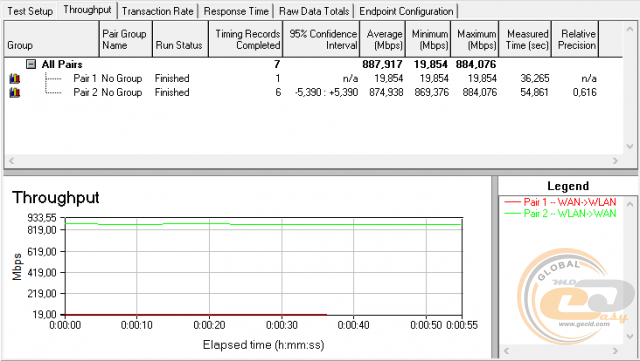Select the Pair 1 row
Image resolution: width=640 pixels, height=361 pixels.
point(313,78)
